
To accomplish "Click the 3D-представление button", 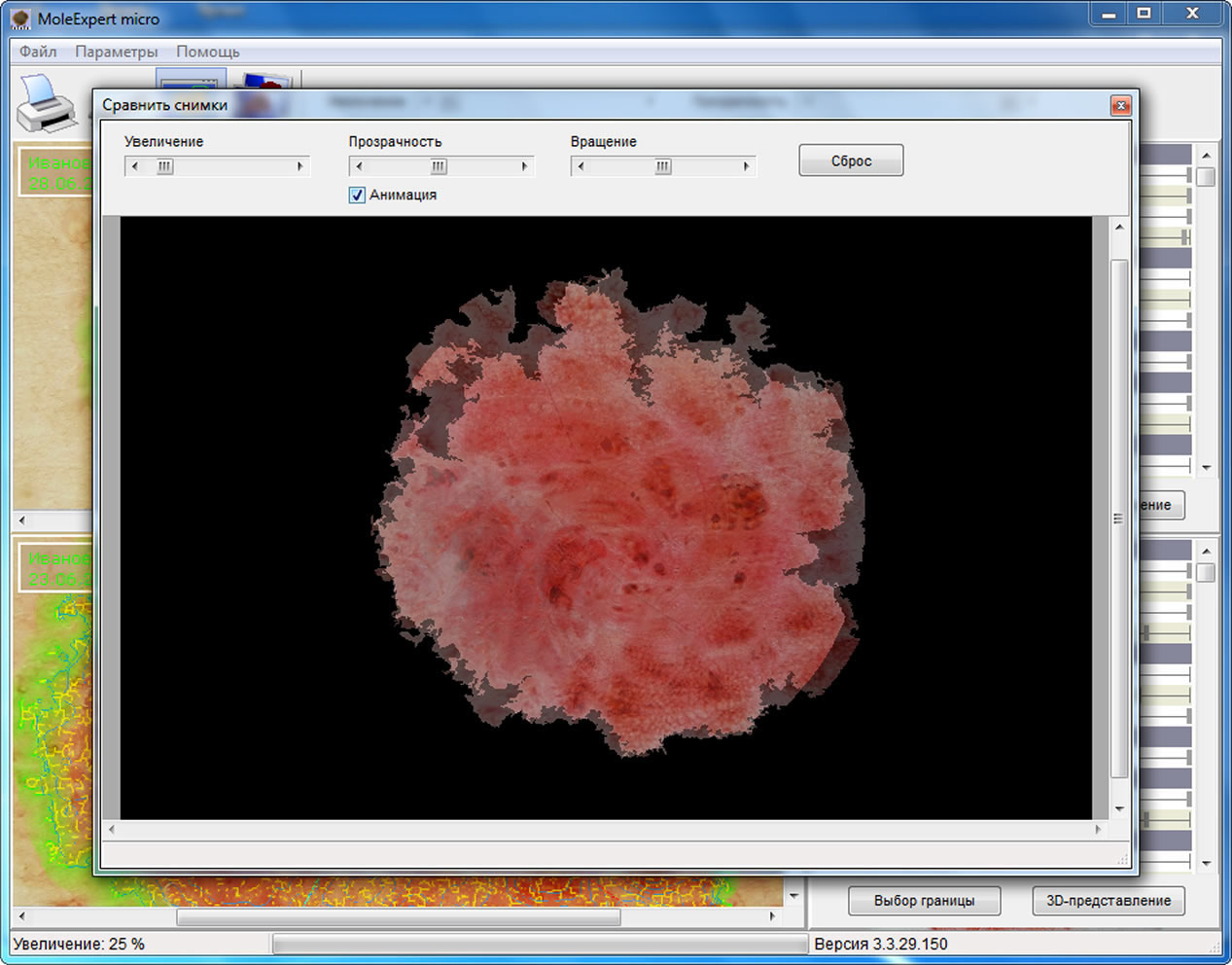I will click(1109, 901).
